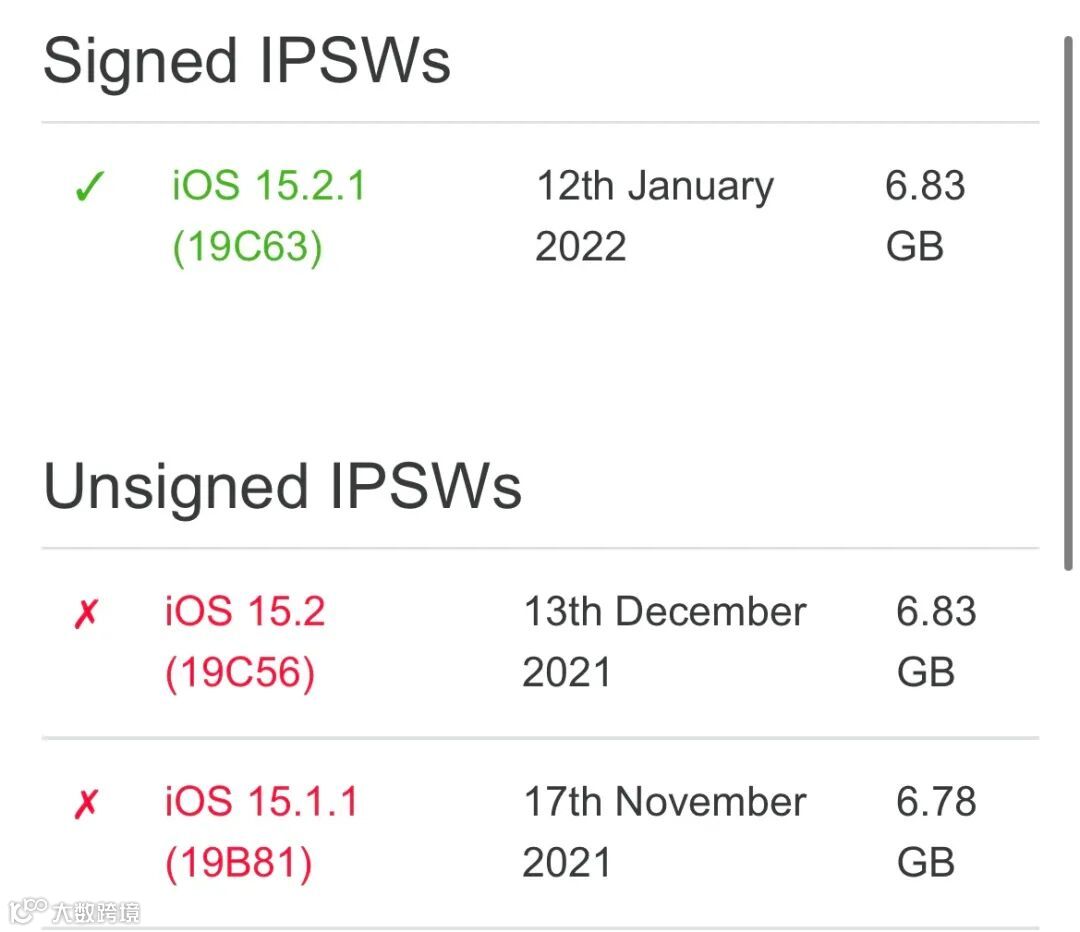Select the 12th January 2022 date cell

(x=655, y=216)
